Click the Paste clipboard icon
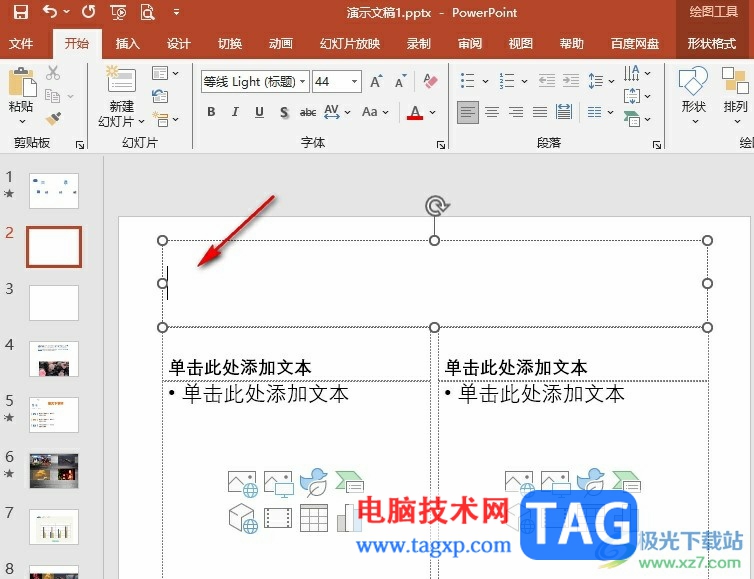This screenshot has width=754, height=579. pos(22,81)
